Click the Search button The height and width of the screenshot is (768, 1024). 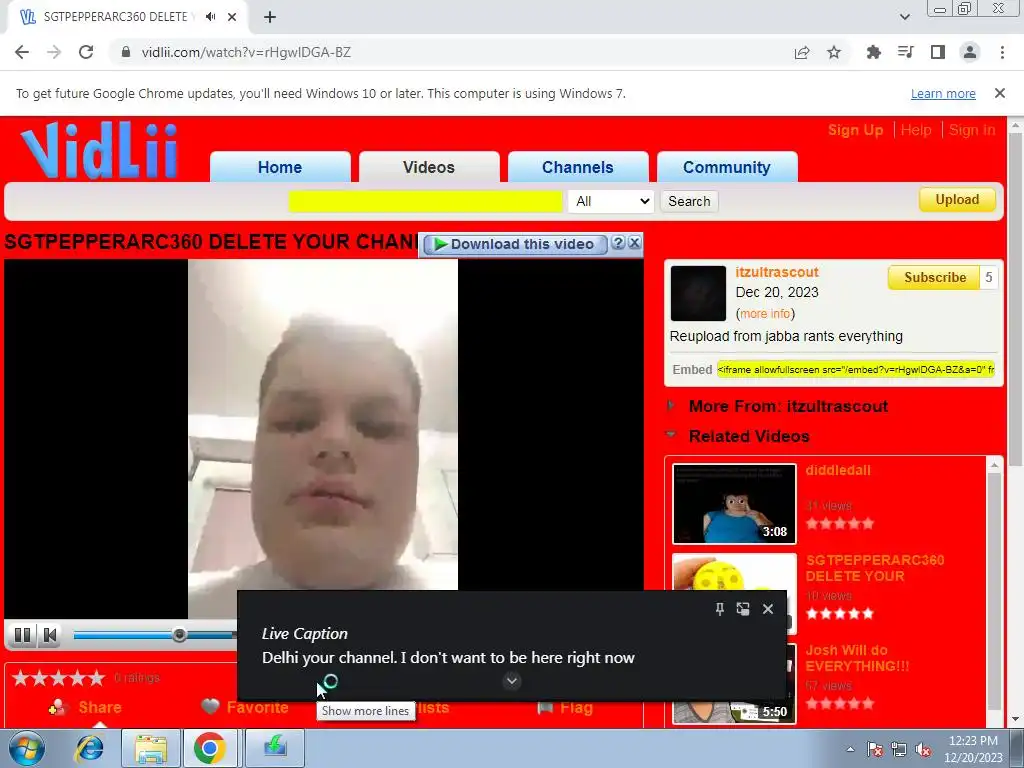[x=689, y=201]
